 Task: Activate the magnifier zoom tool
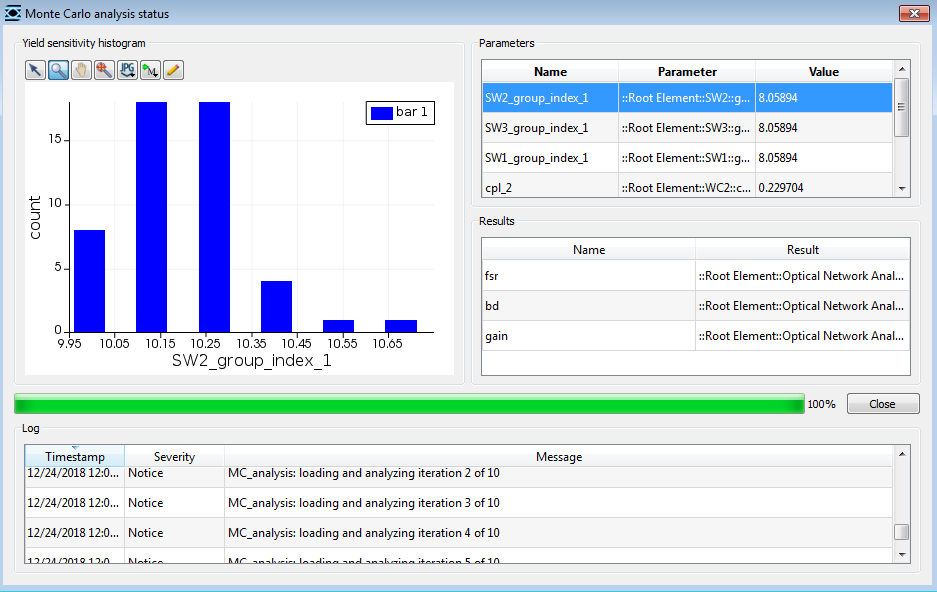click(58, 70)
